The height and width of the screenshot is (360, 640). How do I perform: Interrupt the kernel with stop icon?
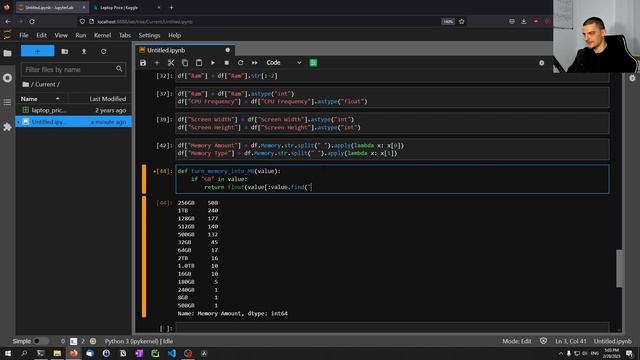tap(227, 63)
